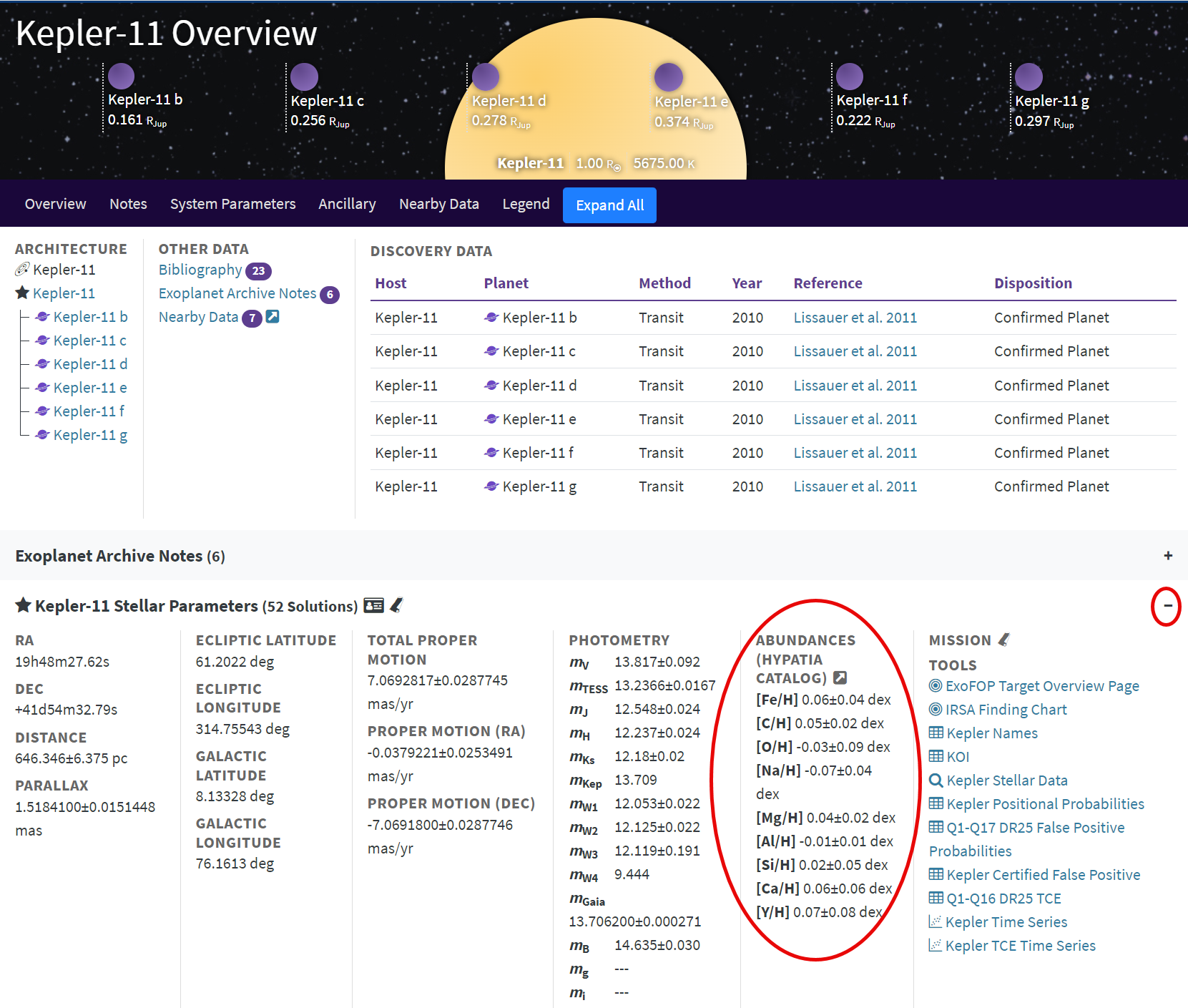The image size is (1188, 1008).
Task: Open Lissauer et al. 2011 for Kepler-11 b
Action: click(855, 318)
